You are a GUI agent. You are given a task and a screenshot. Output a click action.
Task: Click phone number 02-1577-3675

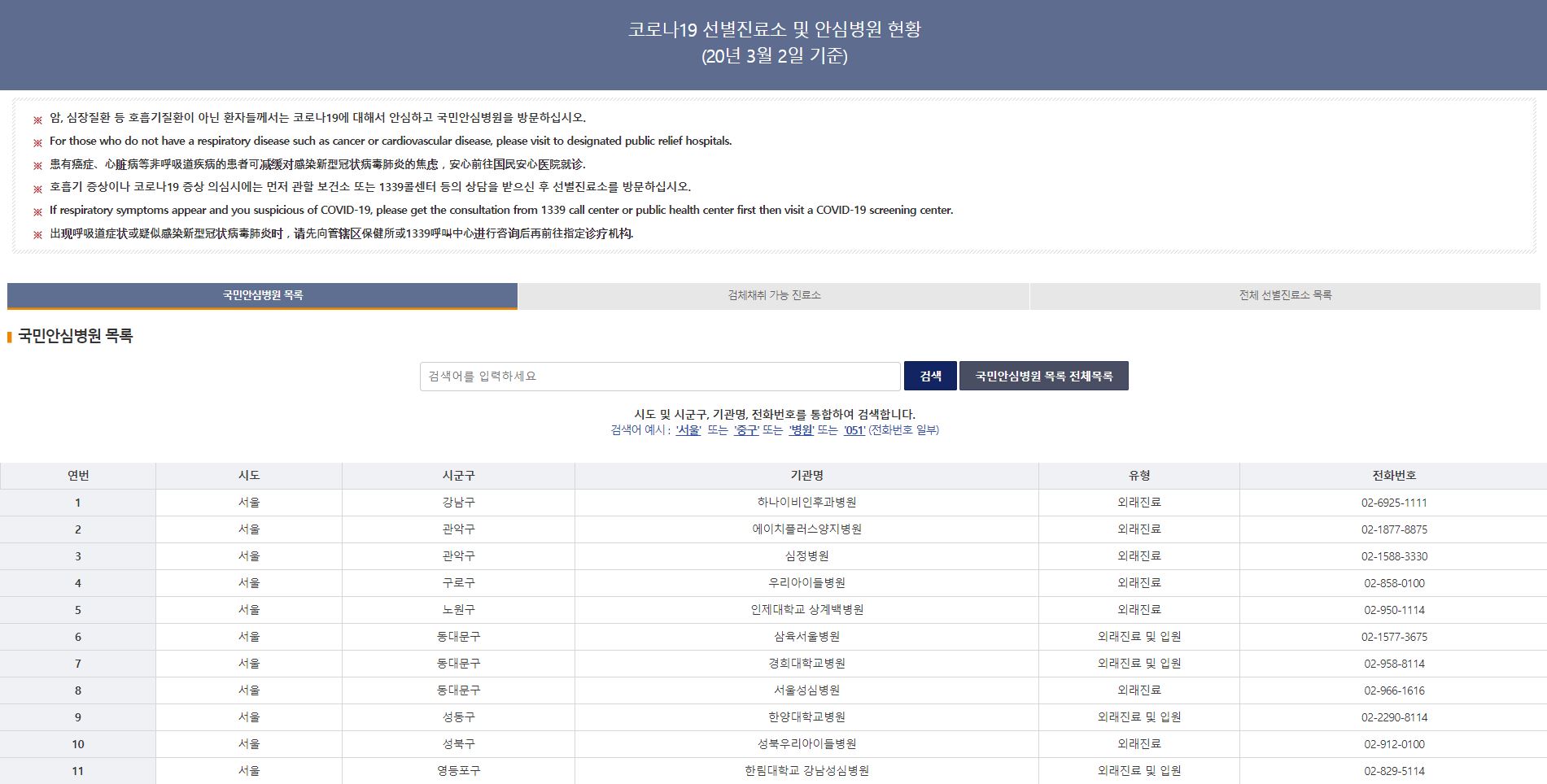(1394, 637)
